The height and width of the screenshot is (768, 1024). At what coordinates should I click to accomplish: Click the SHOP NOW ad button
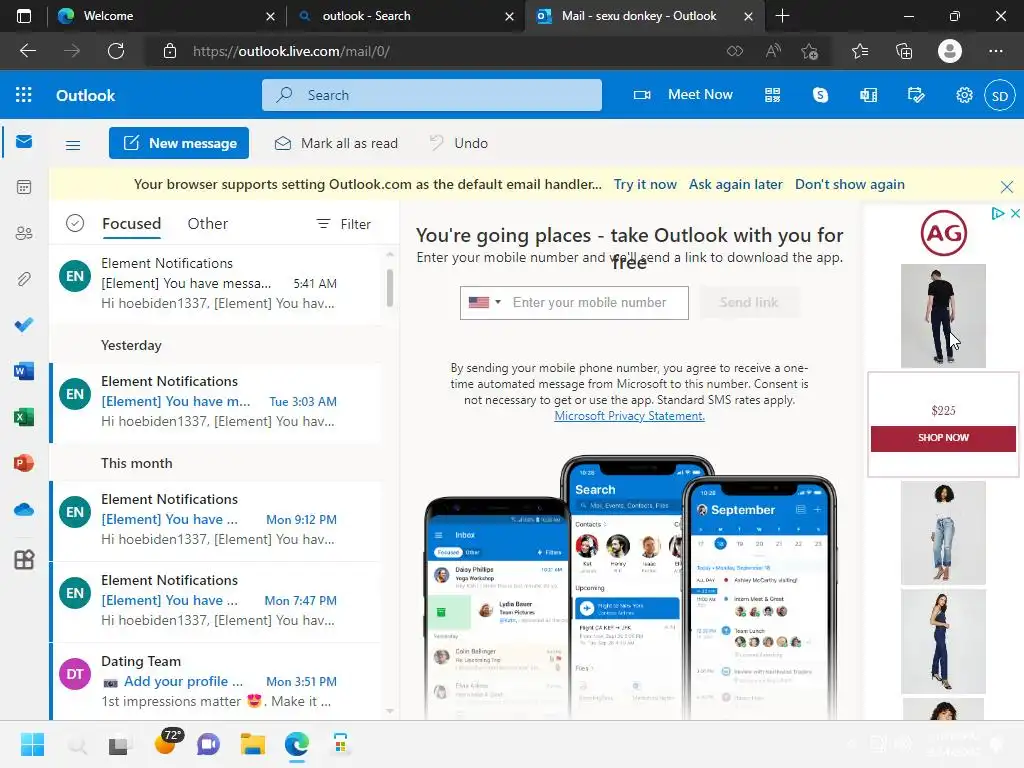tap(943, 438)
